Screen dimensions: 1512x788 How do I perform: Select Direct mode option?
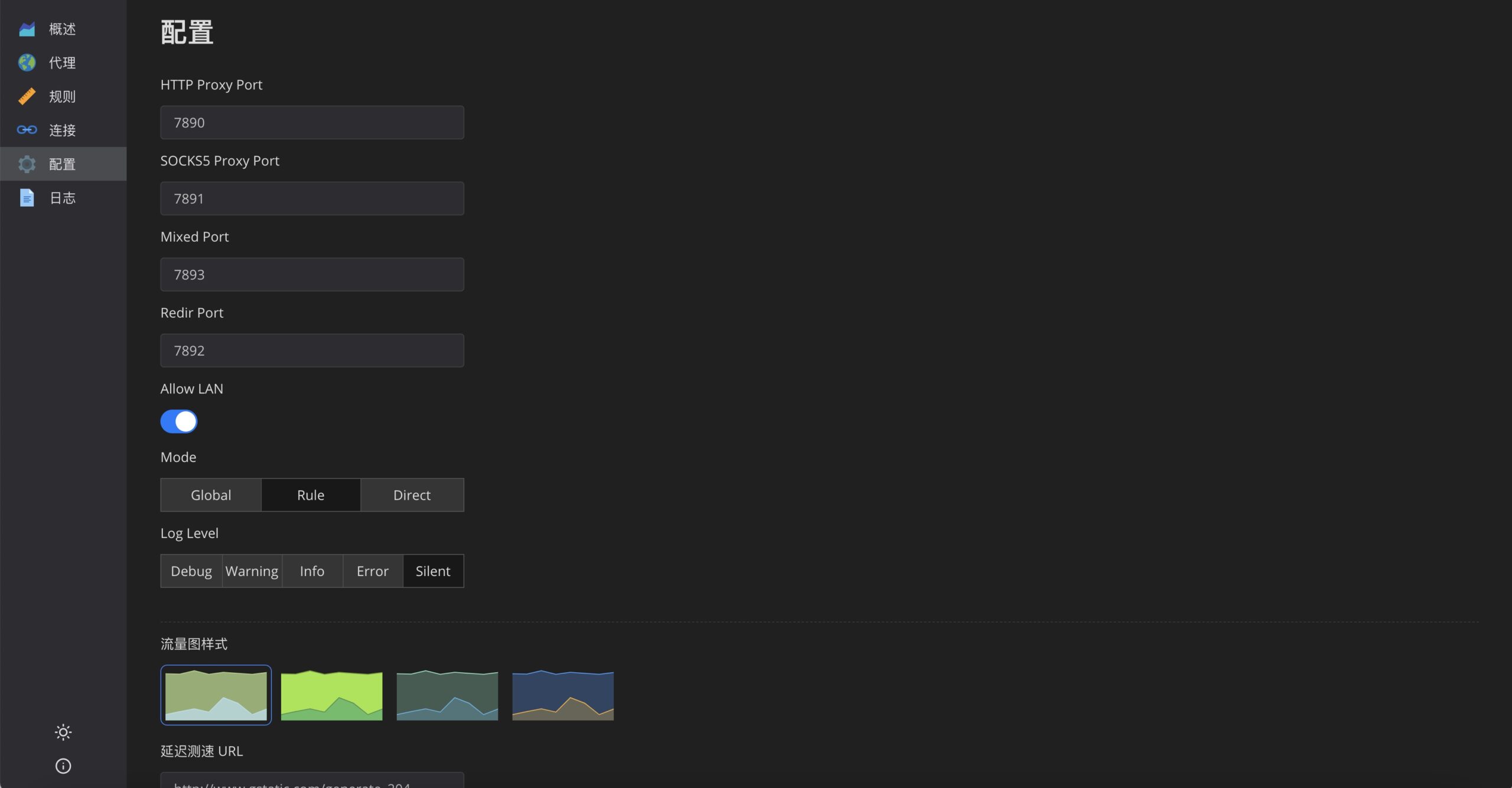(412, 495)
